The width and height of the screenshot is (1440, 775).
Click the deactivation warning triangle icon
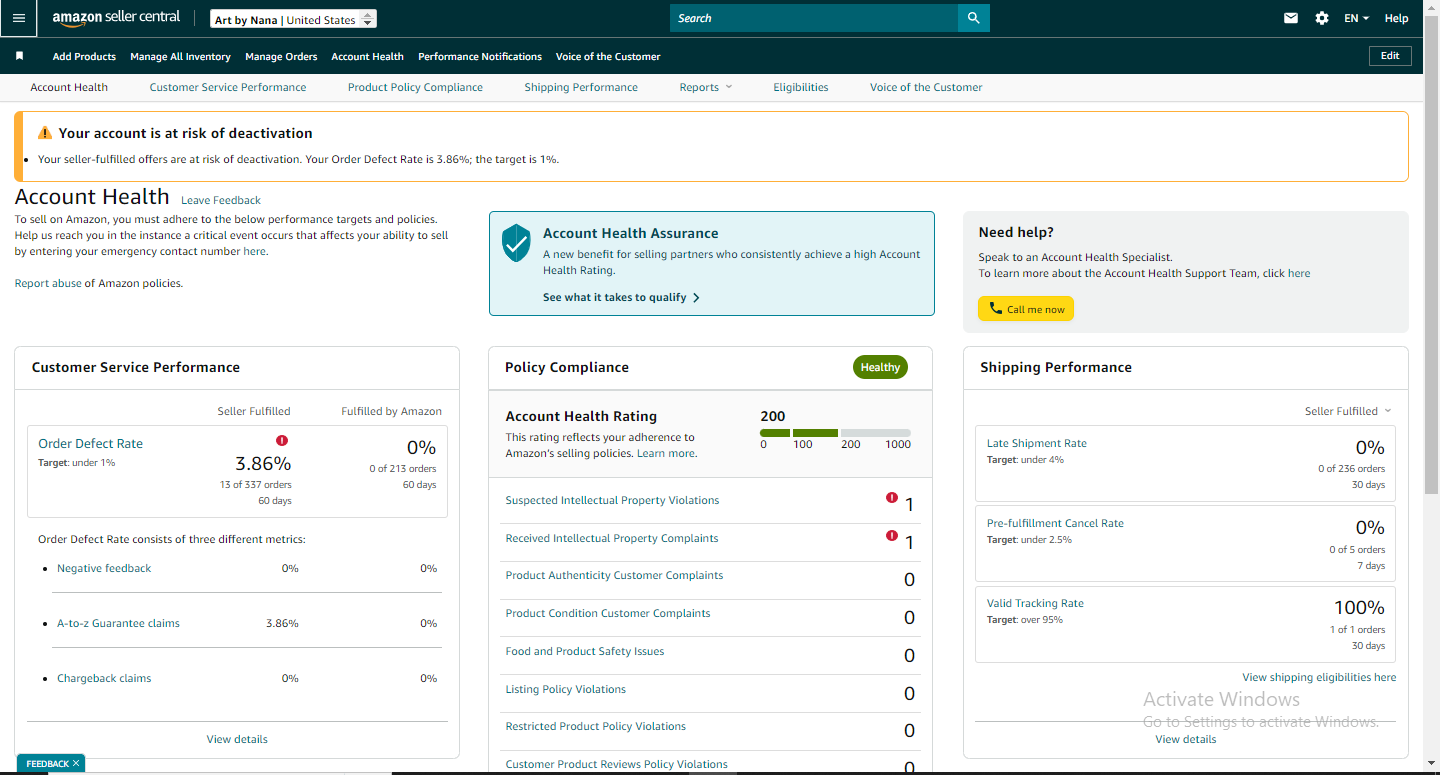pyautogui.click(x=44, y=133)
